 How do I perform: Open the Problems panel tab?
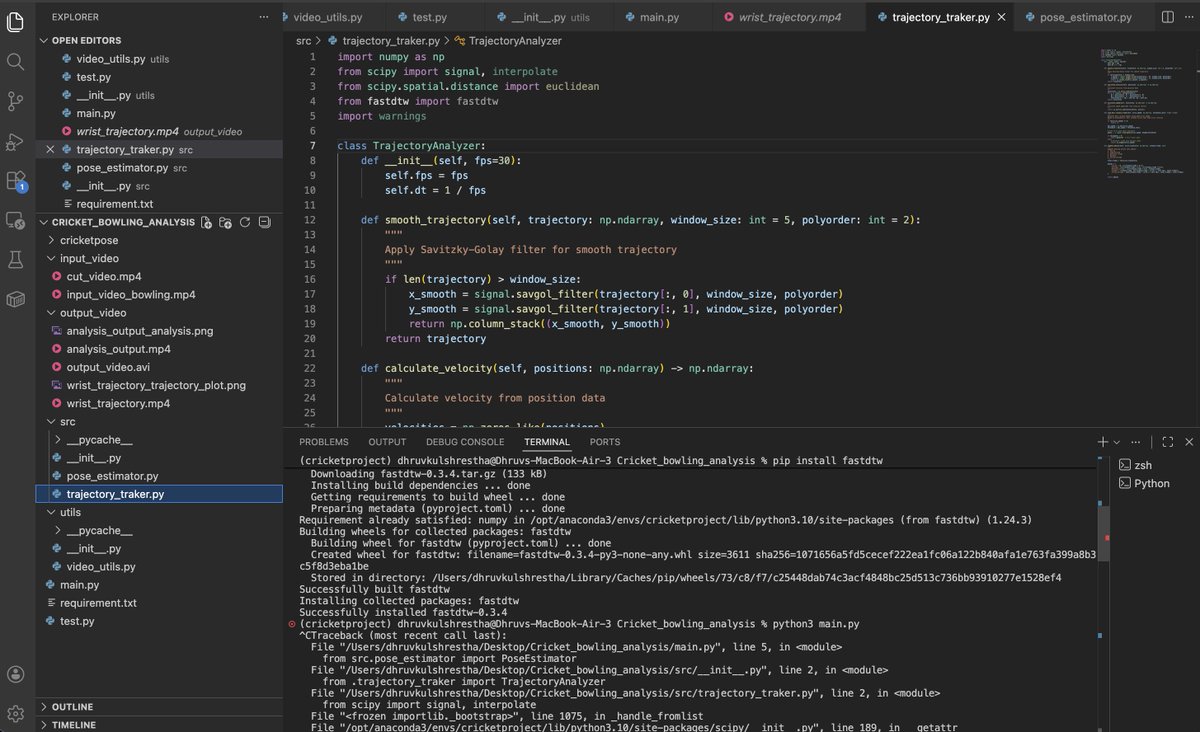coord(324,442)
